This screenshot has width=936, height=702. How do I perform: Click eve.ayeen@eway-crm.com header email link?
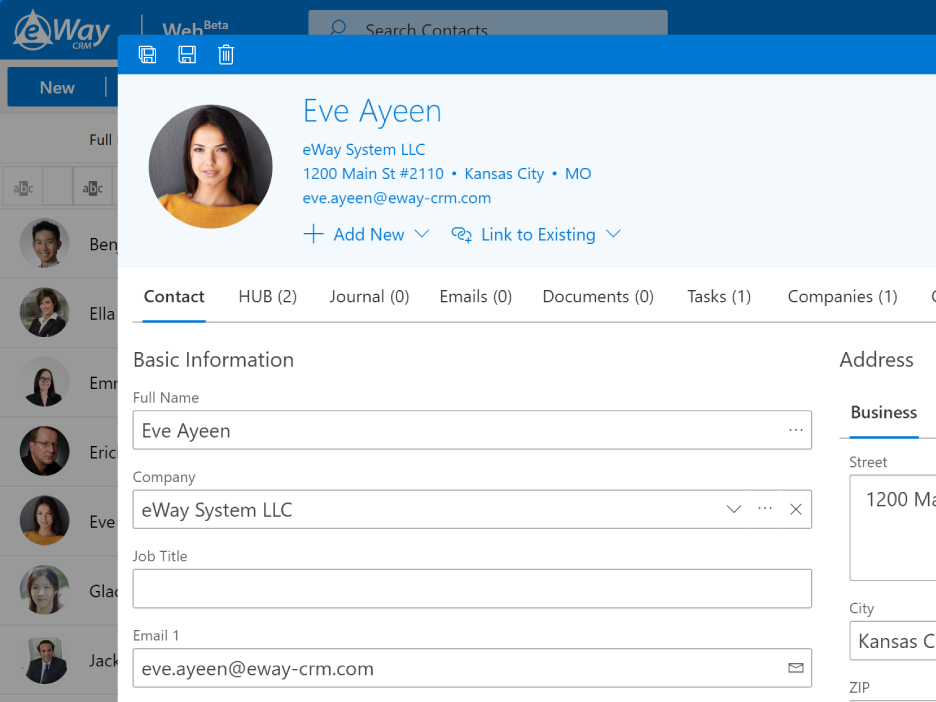[x=396, y=198]
